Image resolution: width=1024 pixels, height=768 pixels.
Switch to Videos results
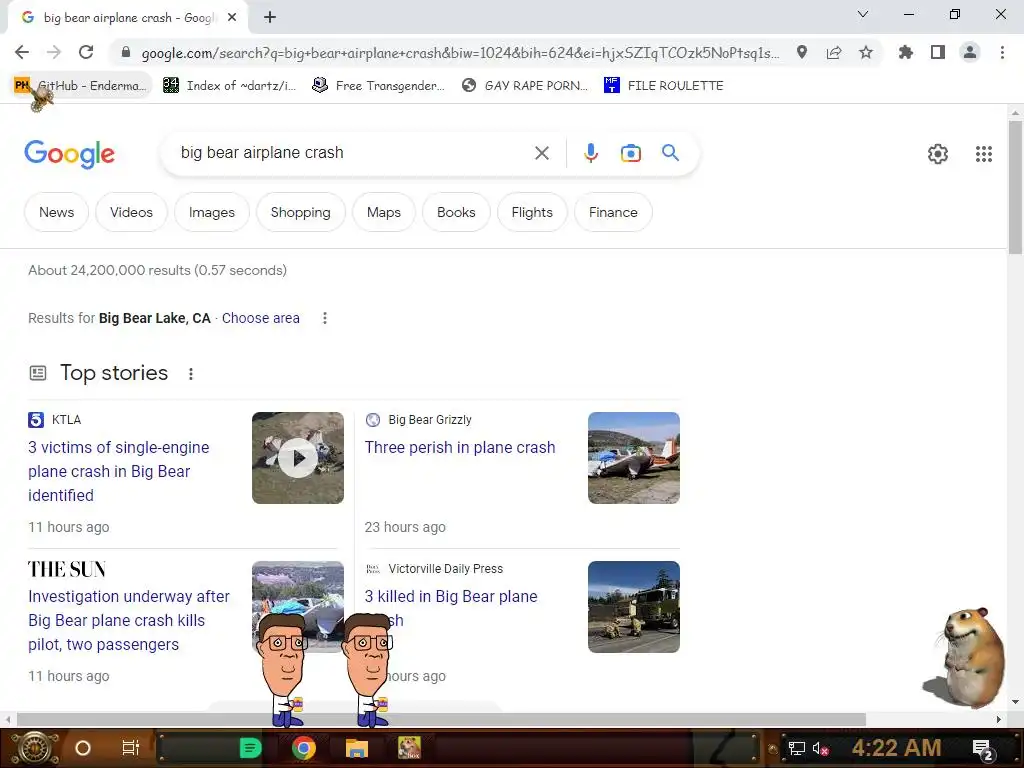(131, 212)
